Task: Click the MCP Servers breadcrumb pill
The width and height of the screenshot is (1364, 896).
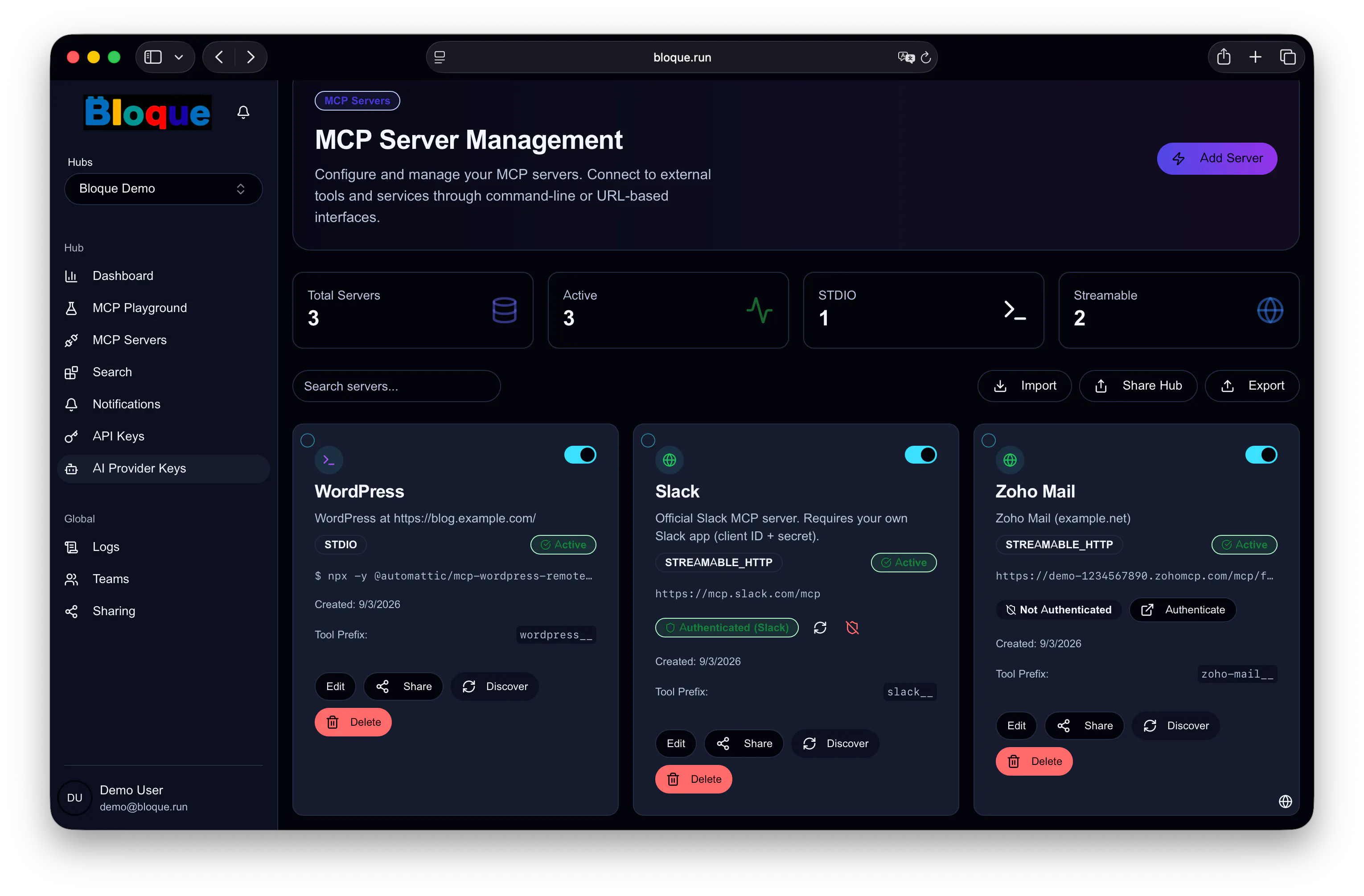Action: 357,101
